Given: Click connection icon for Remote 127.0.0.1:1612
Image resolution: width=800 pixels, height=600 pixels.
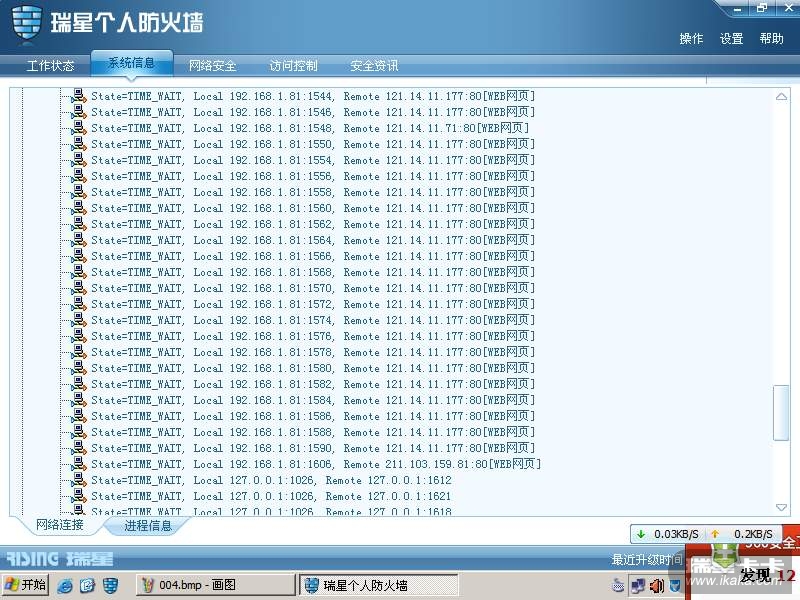Looking at the screenshot, I should click(x=79, y=480).
